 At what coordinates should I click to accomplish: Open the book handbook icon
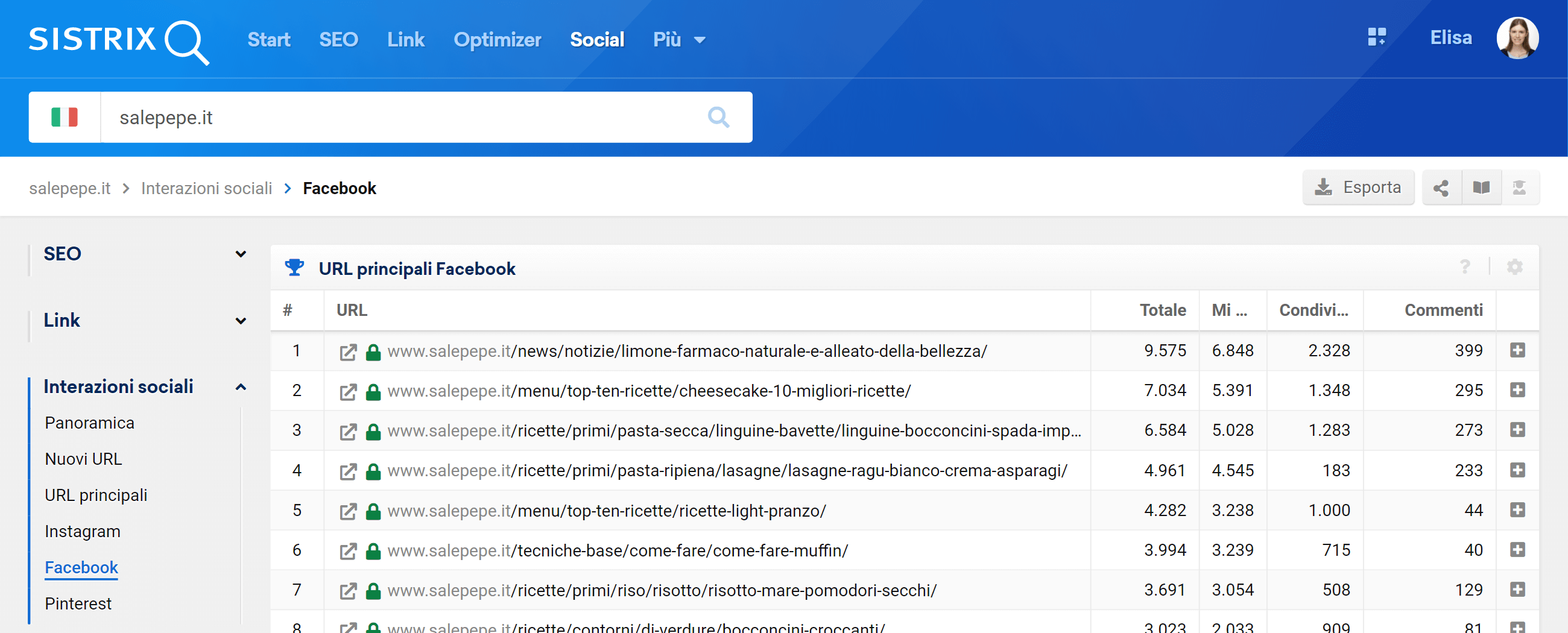(1481, 188)
